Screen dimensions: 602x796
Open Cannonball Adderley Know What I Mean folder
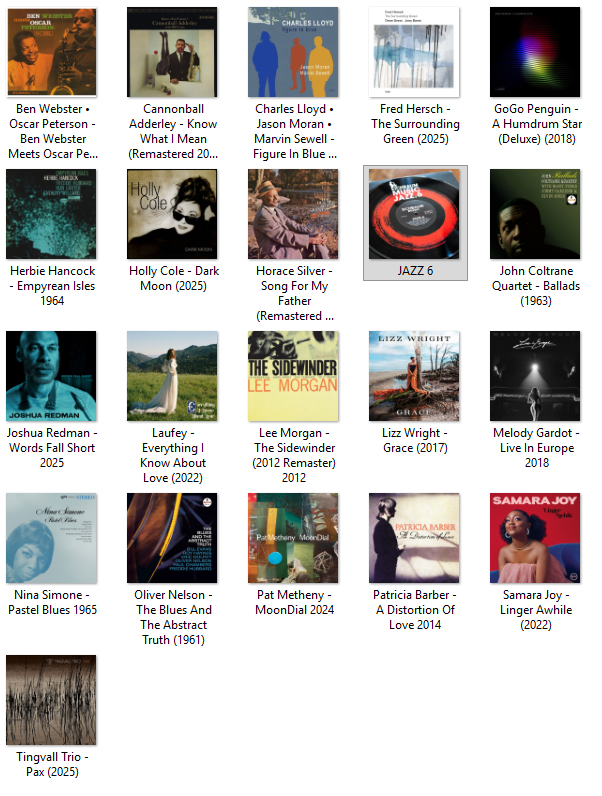[x=173, y=84]
